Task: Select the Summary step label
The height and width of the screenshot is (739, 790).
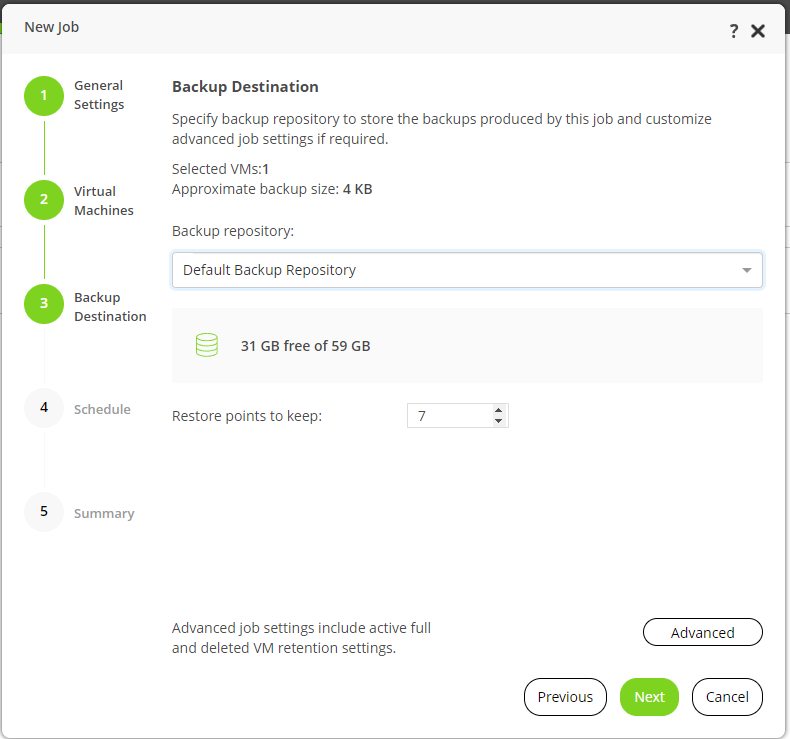Action: 104,513
